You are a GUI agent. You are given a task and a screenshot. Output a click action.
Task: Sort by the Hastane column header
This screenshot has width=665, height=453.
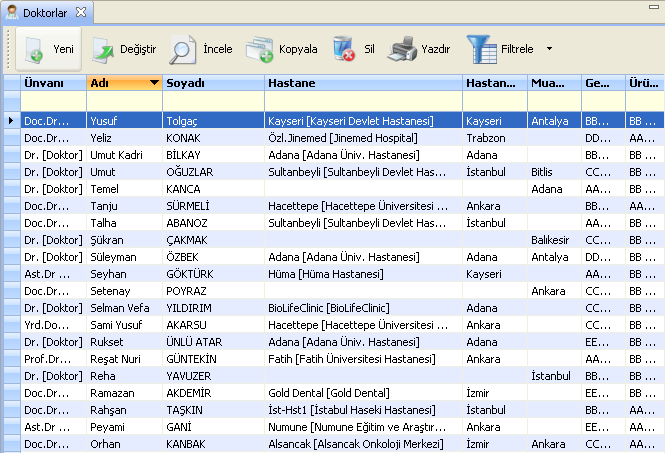coord(363,83)
